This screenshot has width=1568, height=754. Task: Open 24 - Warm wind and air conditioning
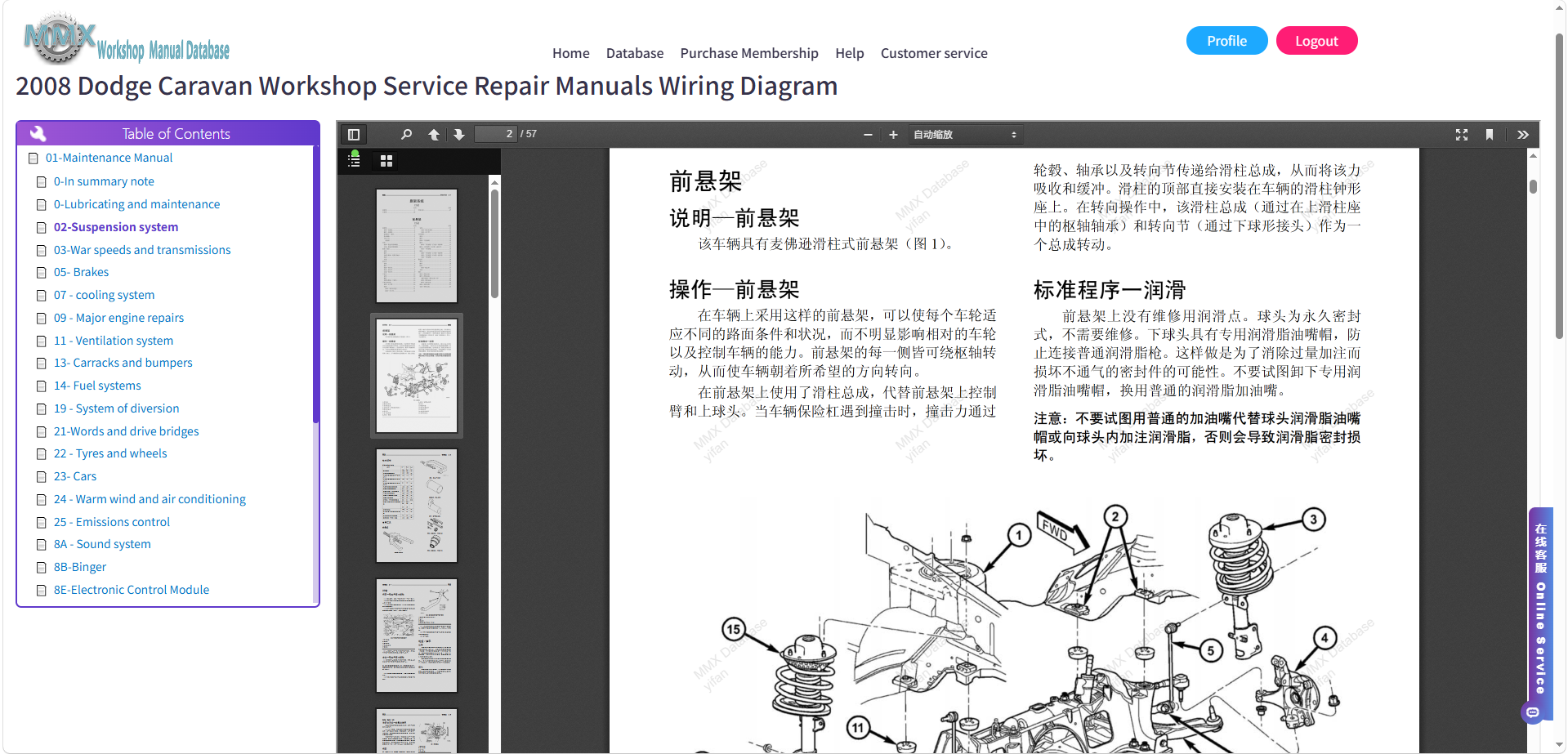click(150, 499)
